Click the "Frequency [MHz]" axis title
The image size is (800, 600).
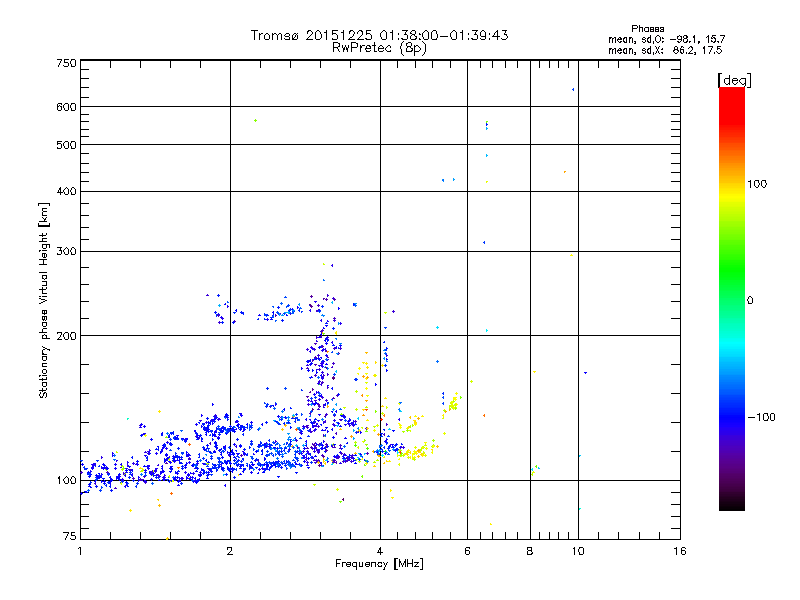[379, 564]
